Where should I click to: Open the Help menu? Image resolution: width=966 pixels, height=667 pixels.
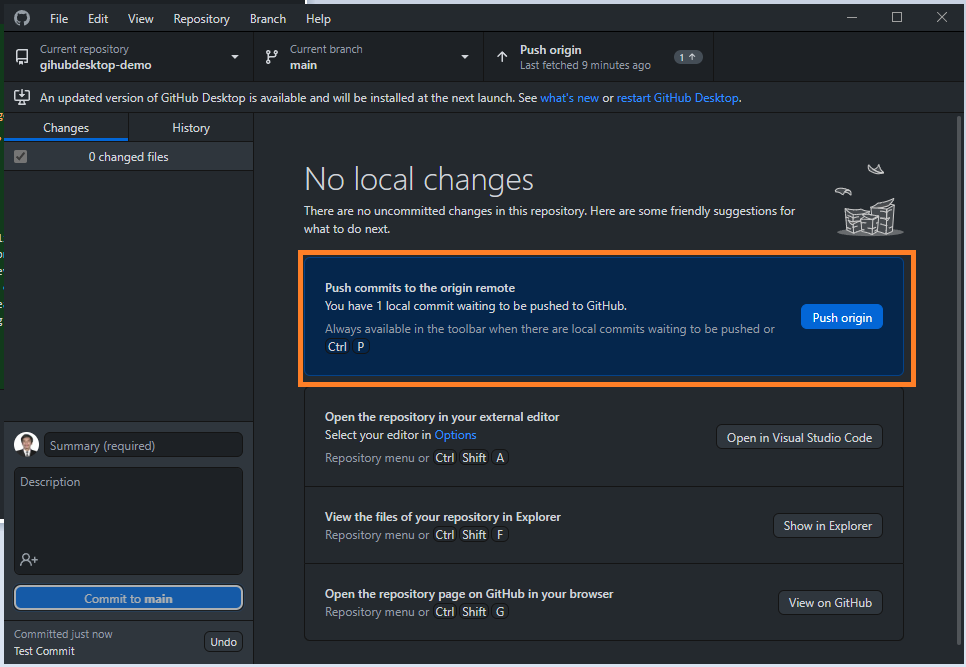[x=319, y=19]
